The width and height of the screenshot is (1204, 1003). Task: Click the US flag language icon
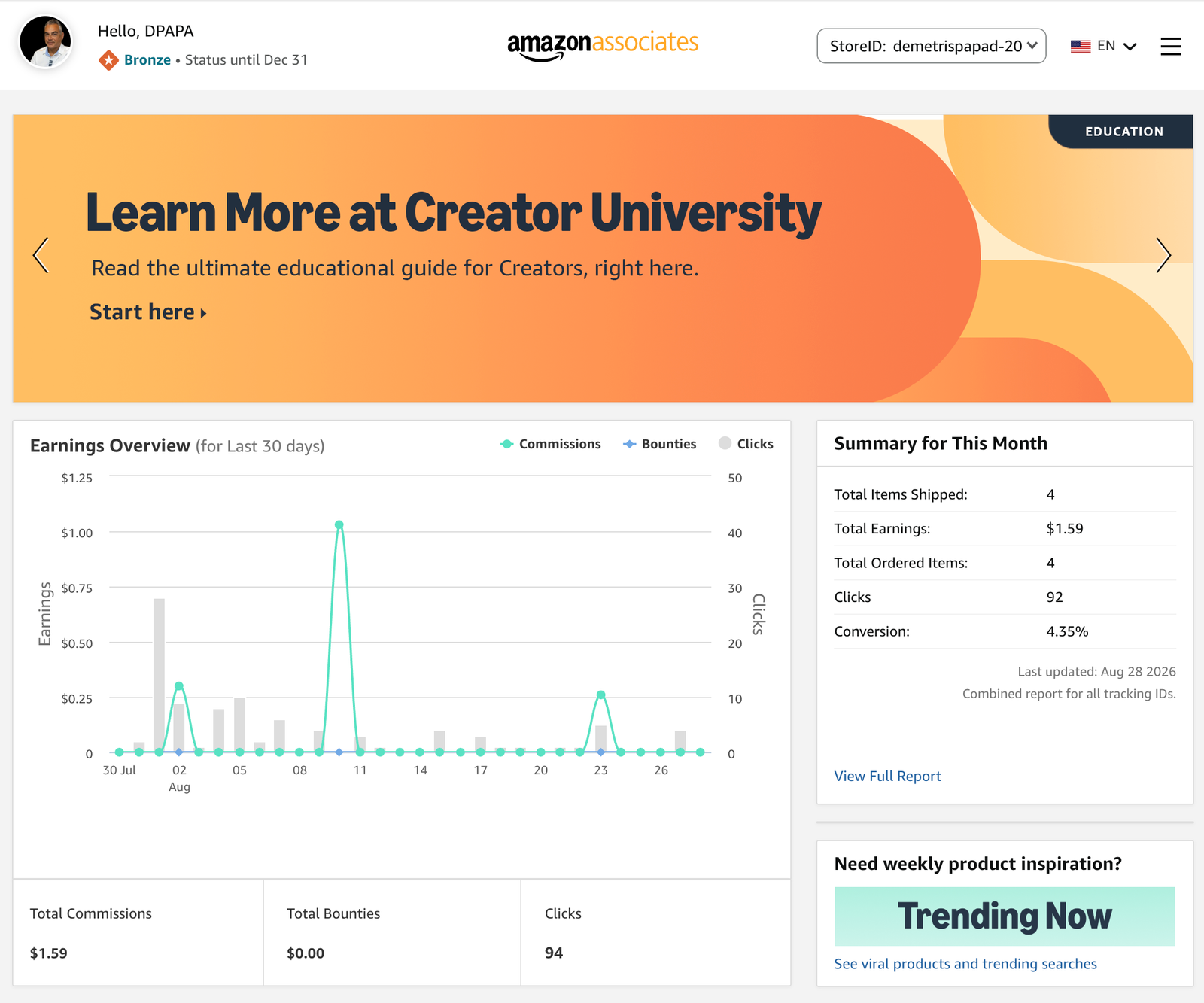(1081, 47)
